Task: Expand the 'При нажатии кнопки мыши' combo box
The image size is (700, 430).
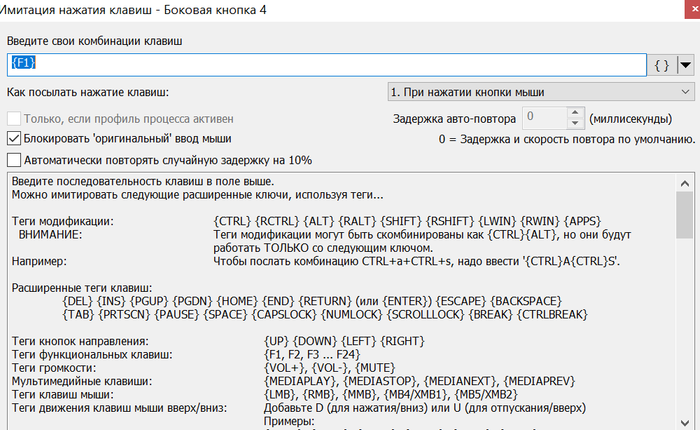Action: pyautogui.click(x=540, y=92)
